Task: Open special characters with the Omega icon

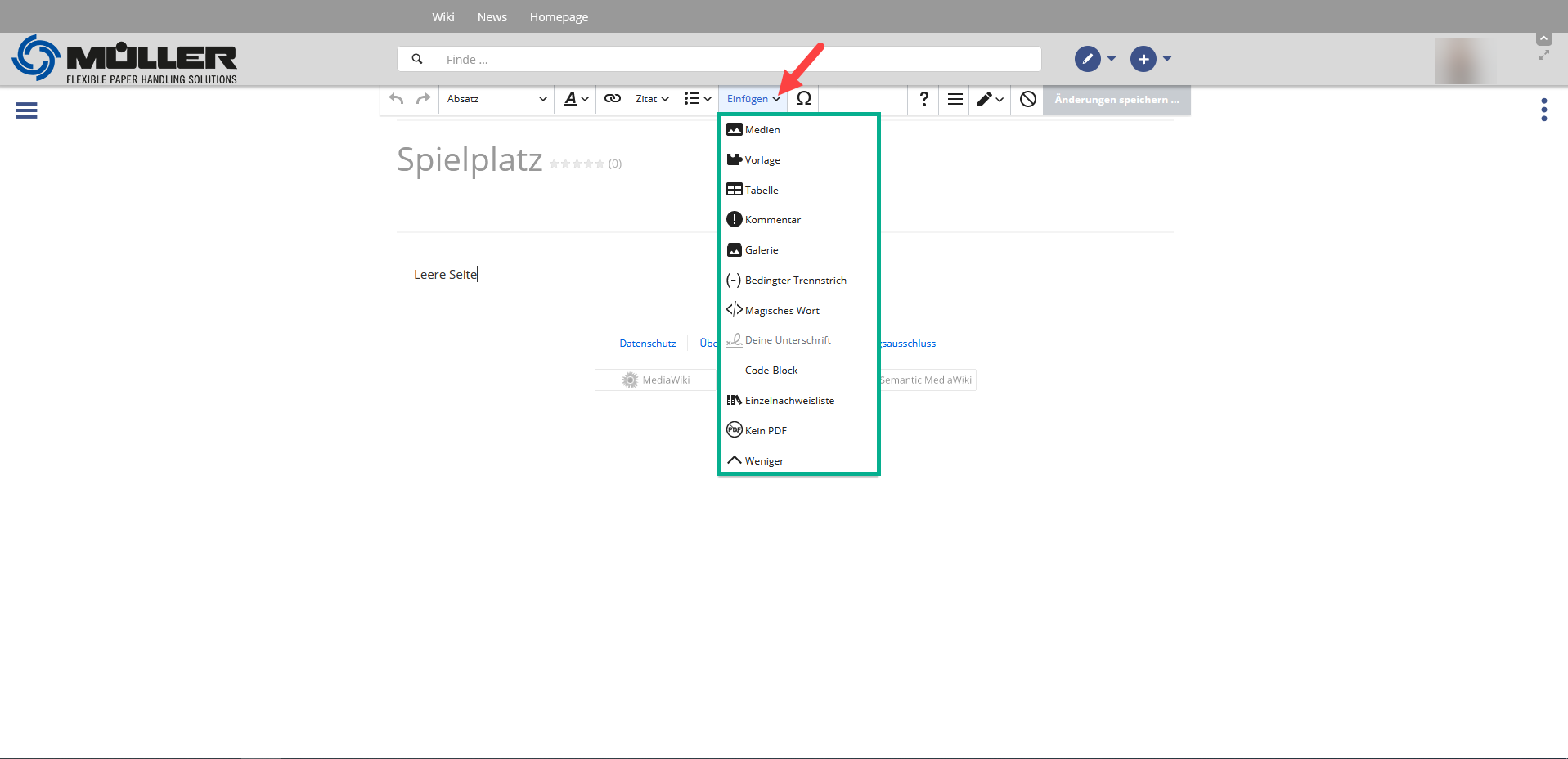Action: pos(804,99)
